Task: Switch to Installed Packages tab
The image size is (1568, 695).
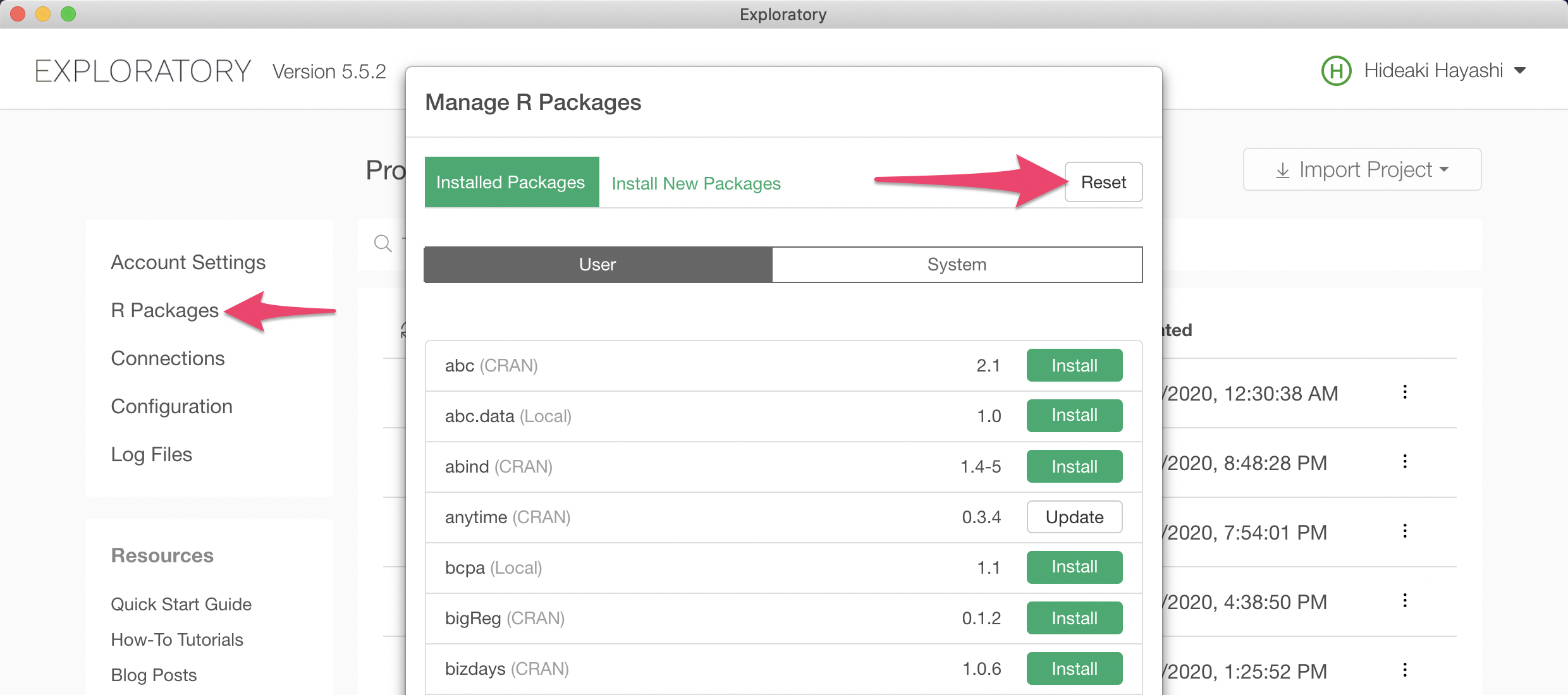Action: [511, 182]
